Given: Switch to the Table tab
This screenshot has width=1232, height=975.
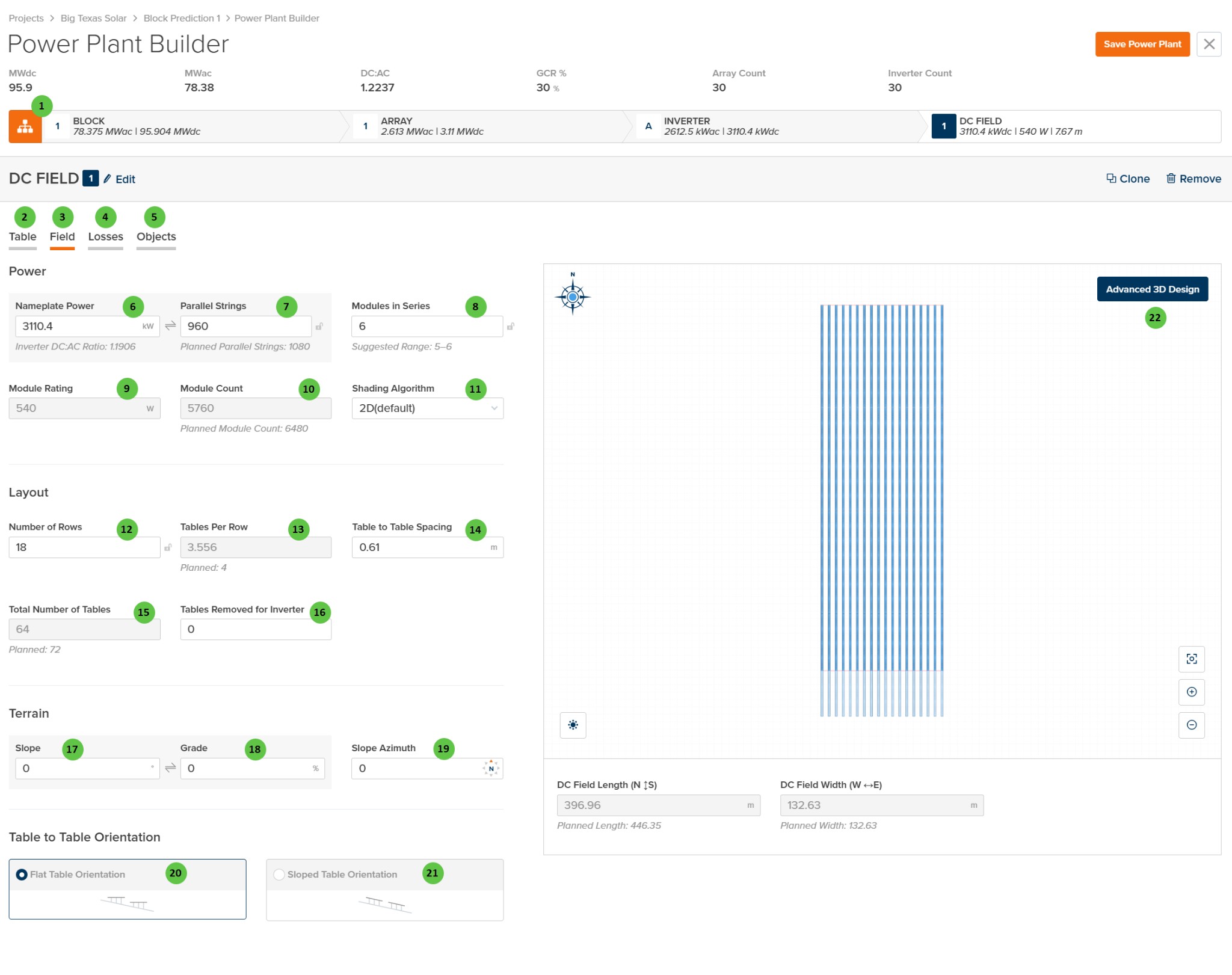Looking at the screenshot, I should click(x=23, y=237).
